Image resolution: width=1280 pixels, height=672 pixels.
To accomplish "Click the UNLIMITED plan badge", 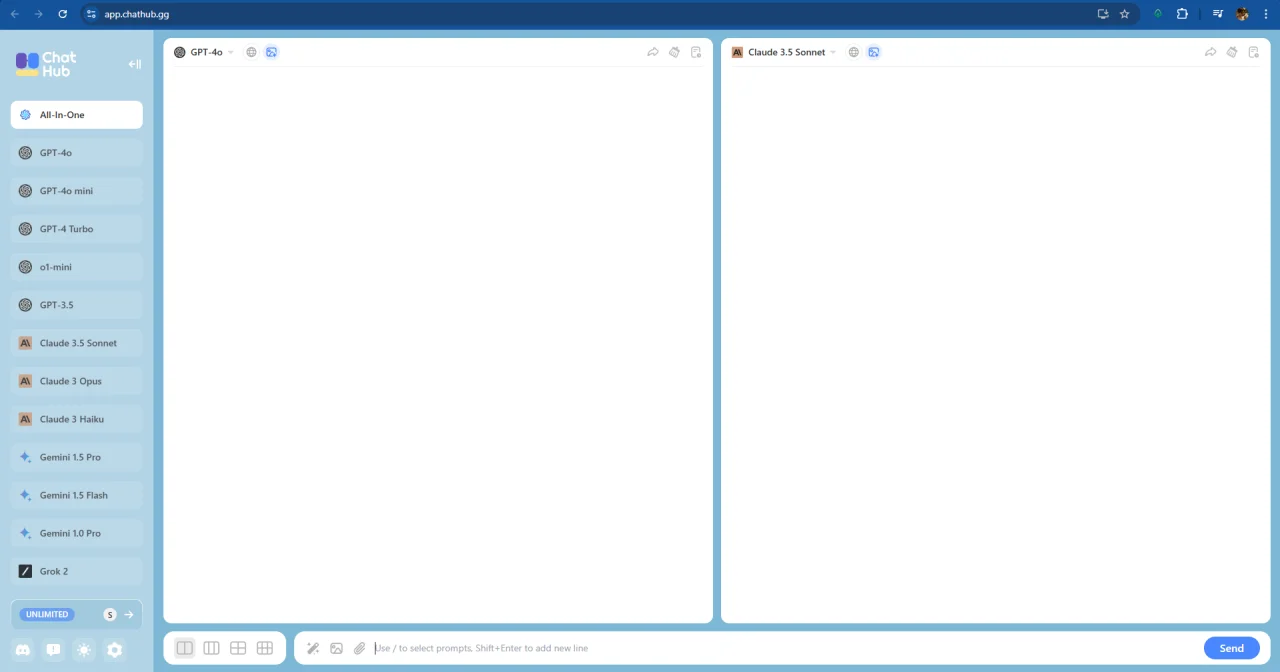I will tap(47, 614).
